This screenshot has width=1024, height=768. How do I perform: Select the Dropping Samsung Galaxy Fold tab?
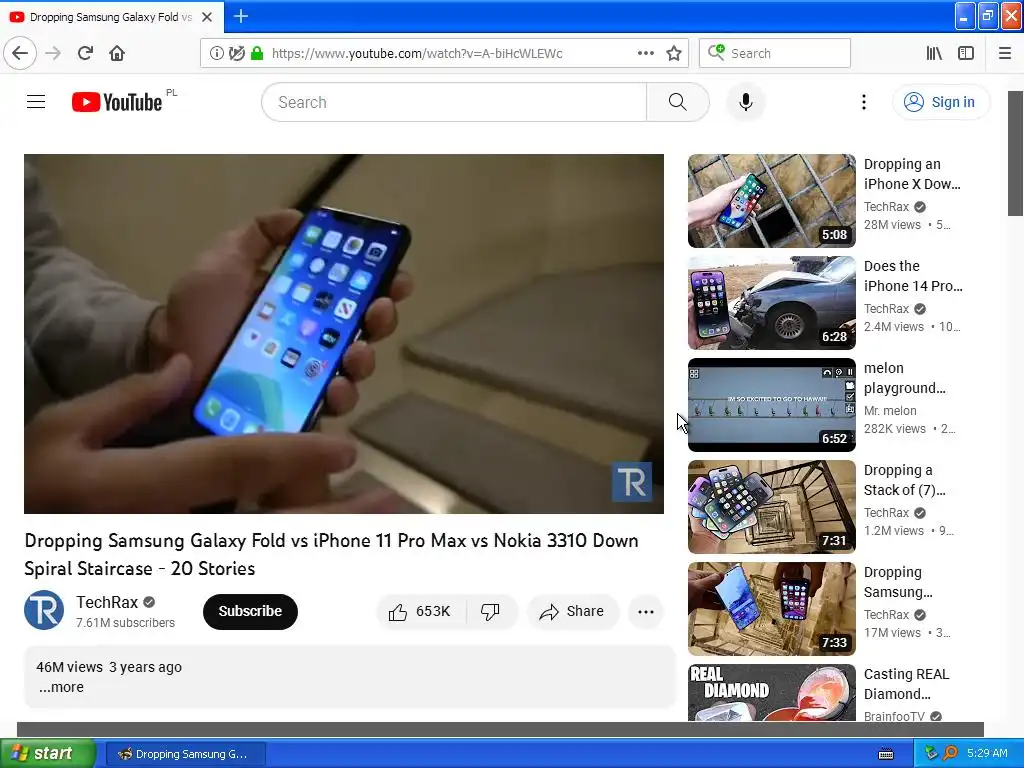click(x=112, y=17)
